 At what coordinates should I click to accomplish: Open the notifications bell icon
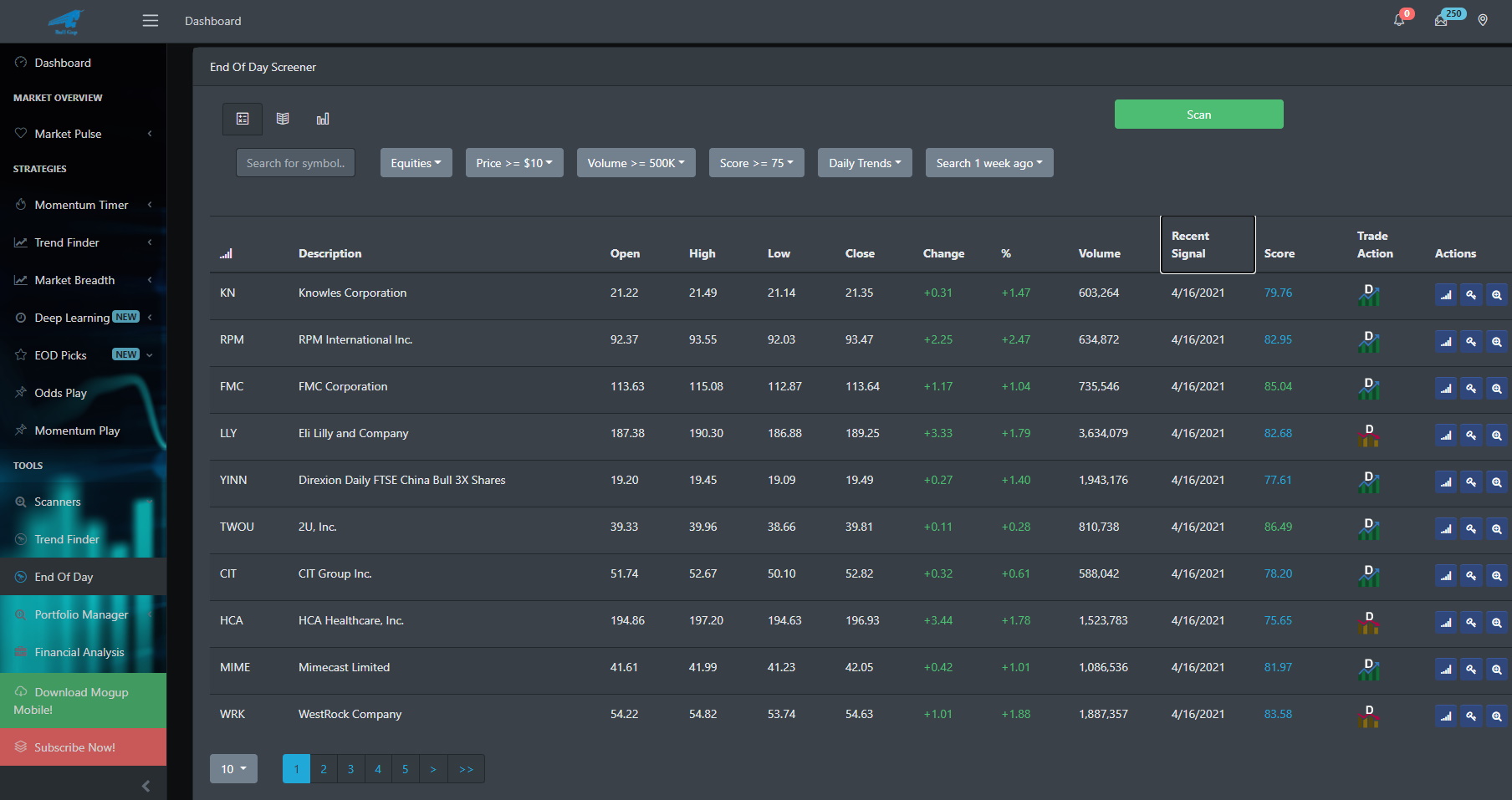coord(1399,20)
